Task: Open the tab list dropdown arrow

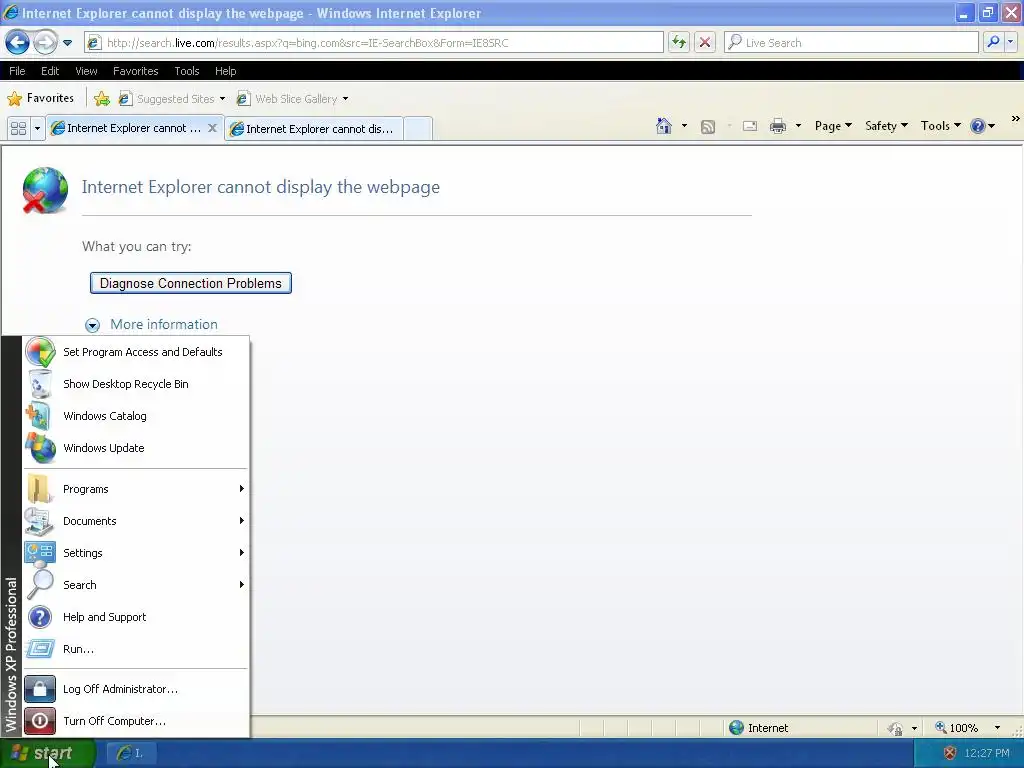Action: [x=37, y=128]
